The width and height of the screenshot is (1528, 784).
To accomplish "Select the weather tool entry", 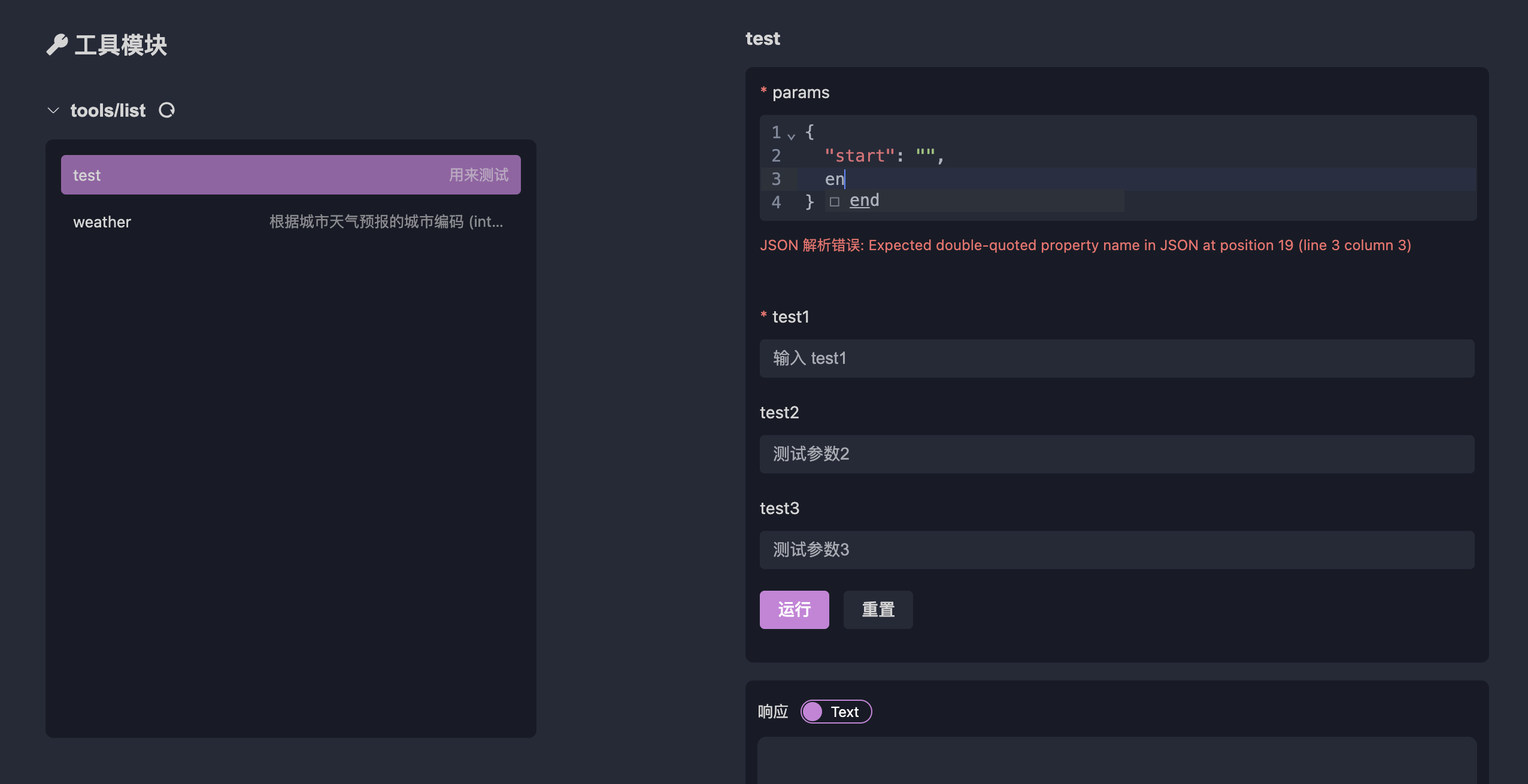I will point(290,222).
